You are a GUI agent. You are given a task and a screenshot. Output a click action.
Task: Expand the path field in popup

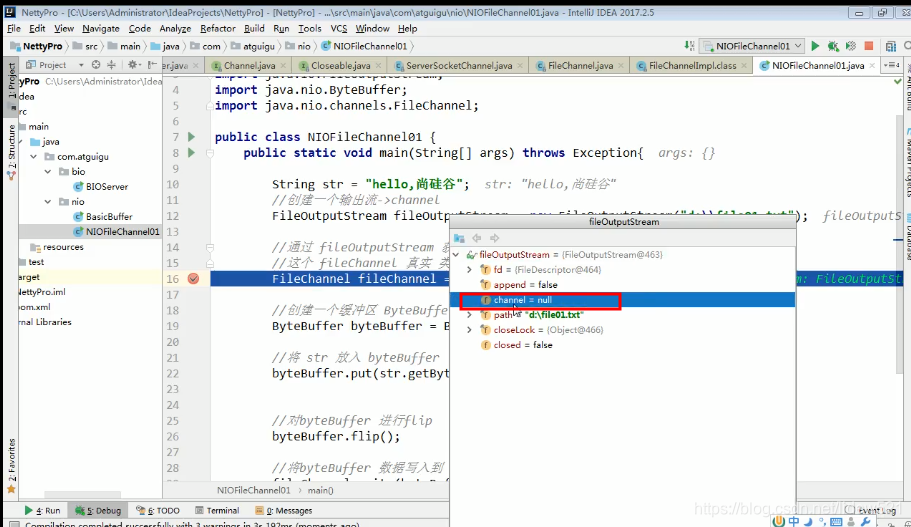click(x=469, y=315)
